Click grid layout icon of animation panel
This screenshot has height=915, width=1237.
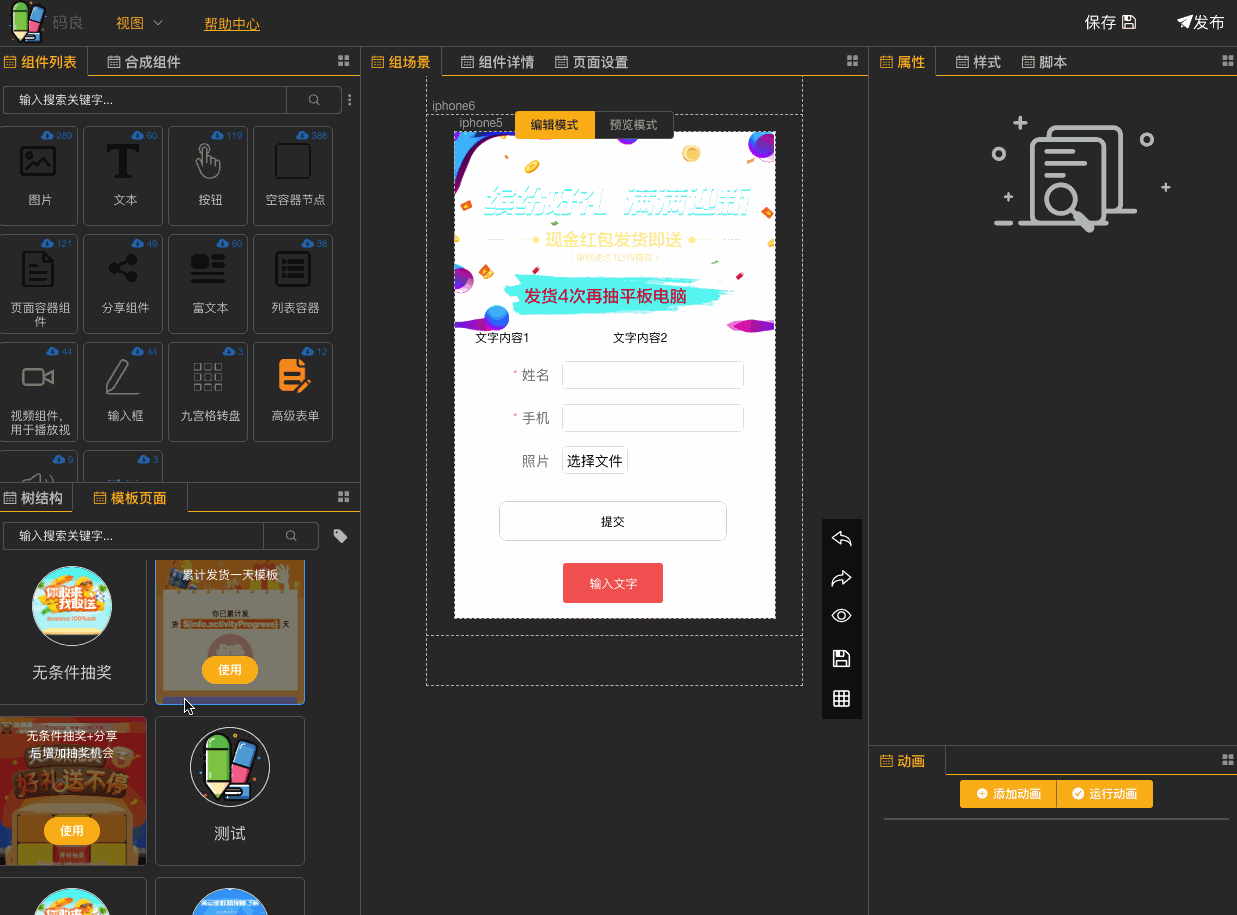1228,760
